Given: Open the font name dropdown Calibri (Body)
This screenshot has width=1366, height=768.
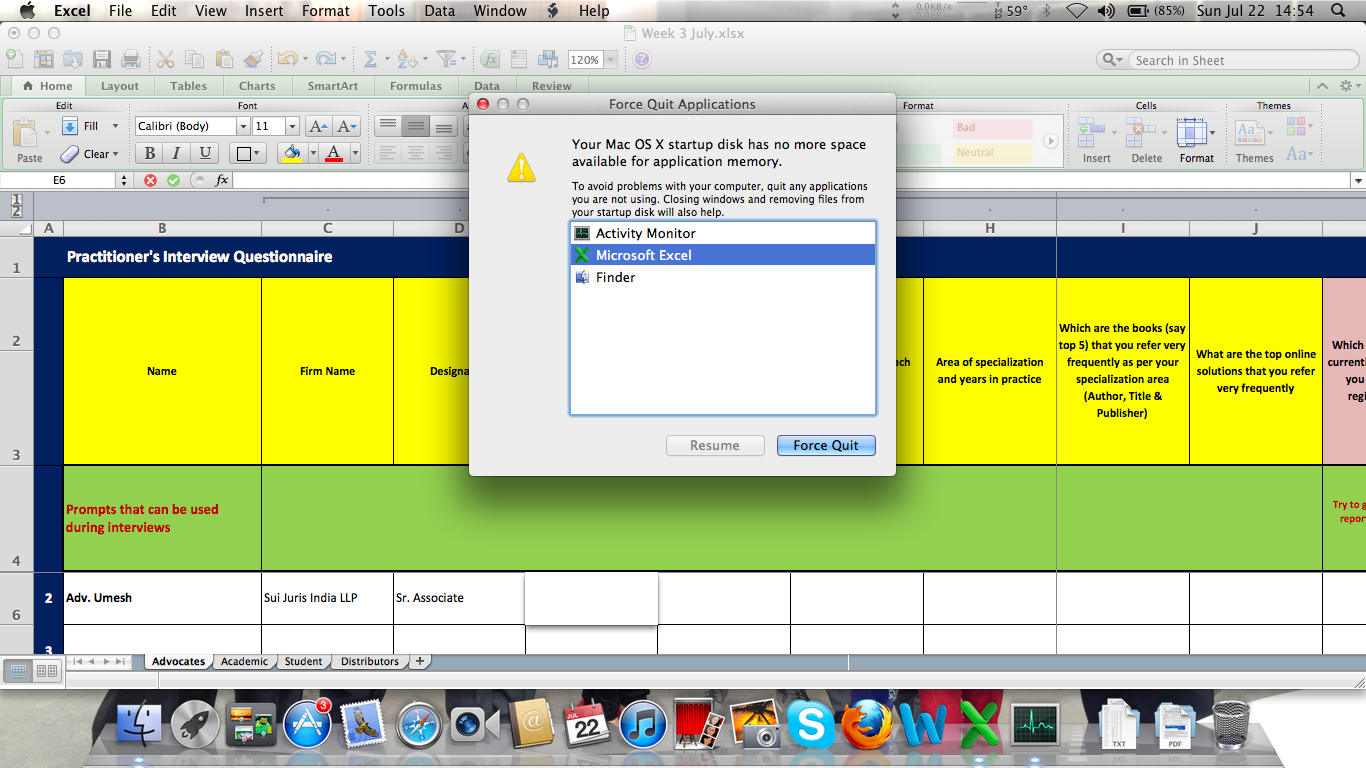Looking at the screenshot, I should [242, 126].
